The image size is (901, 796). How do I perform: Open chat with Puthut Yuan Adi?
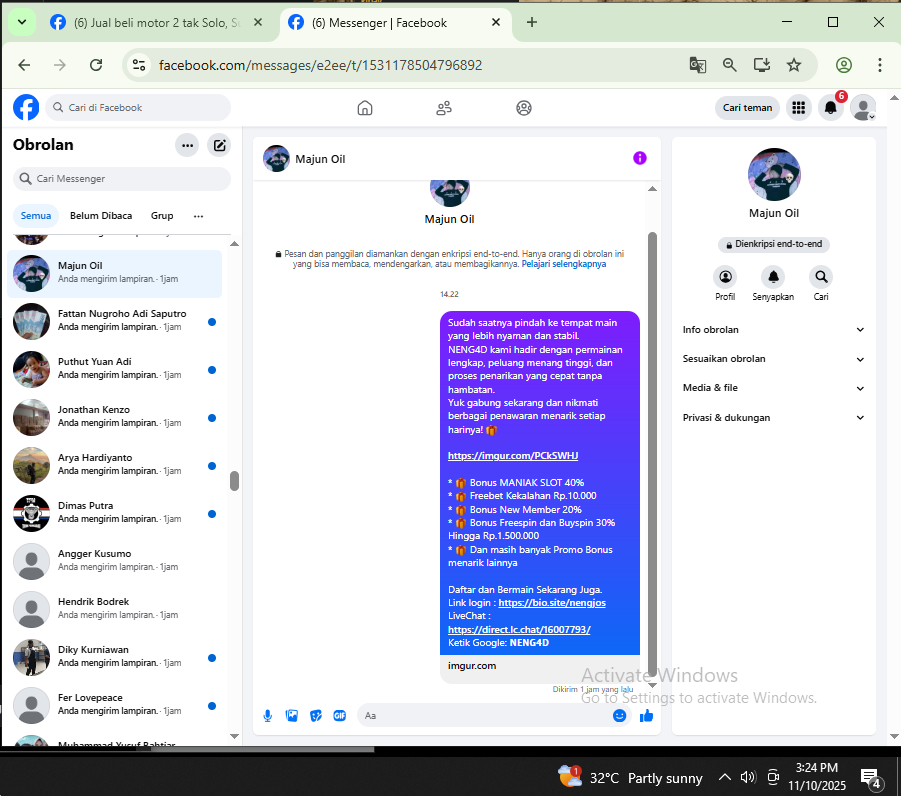(115, 369)
